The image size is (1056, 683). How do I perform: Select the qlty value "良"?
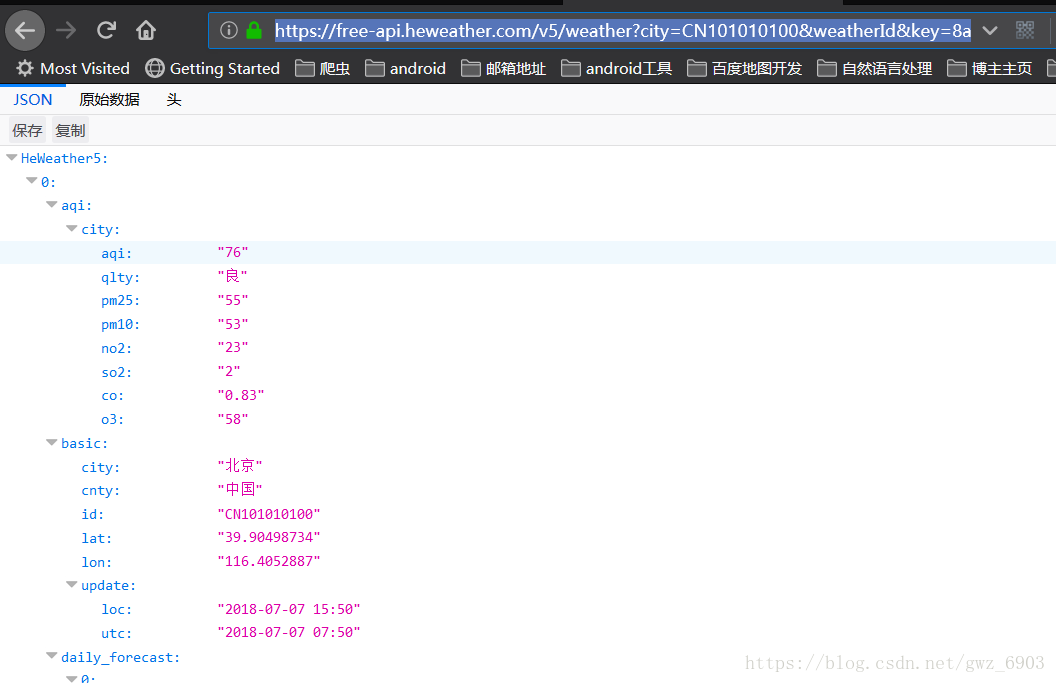232,276
